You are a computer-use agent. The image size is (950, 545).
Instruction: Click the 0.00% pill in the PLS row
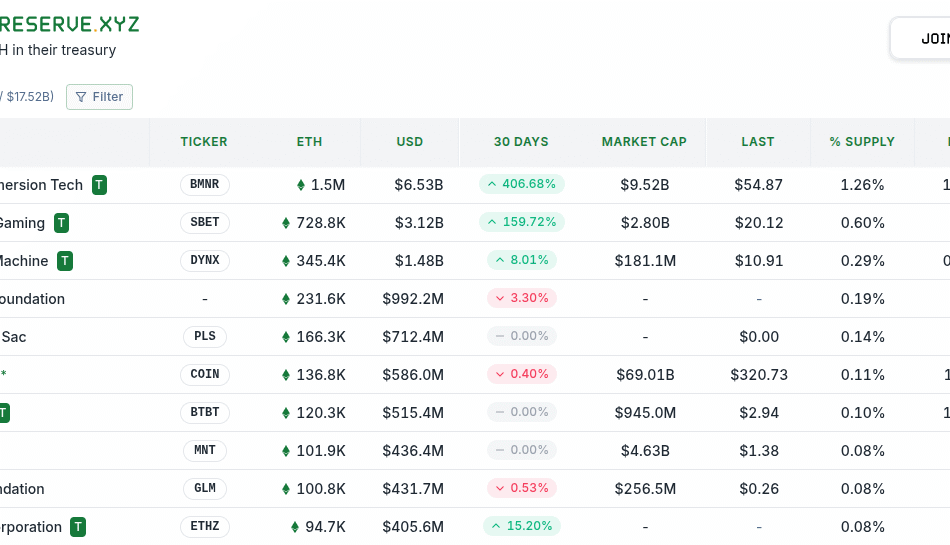[x=522, y=336]
